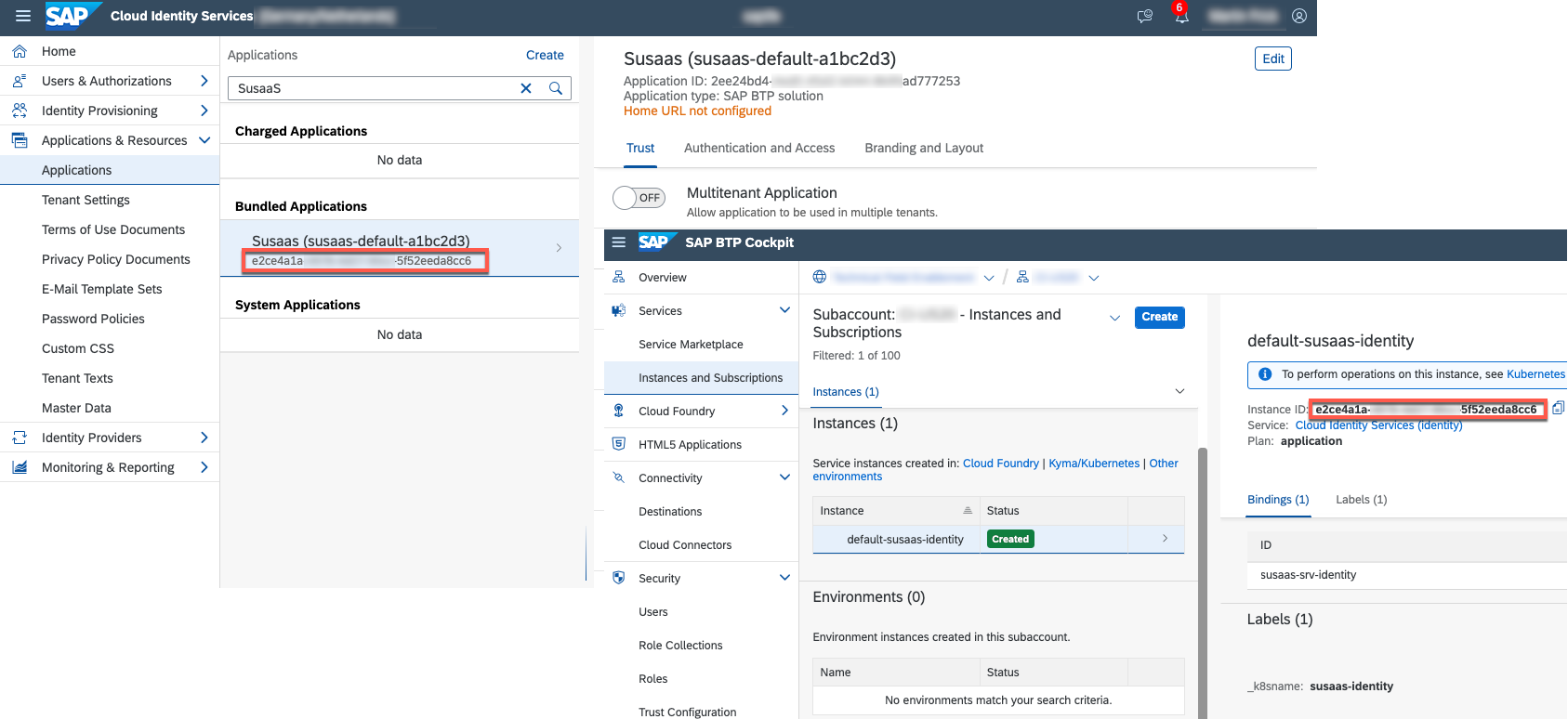Select the Bindings (1) tab
Image resolution: width=1568 pixels, height=719 pixels.
[x=1278, y=500]
